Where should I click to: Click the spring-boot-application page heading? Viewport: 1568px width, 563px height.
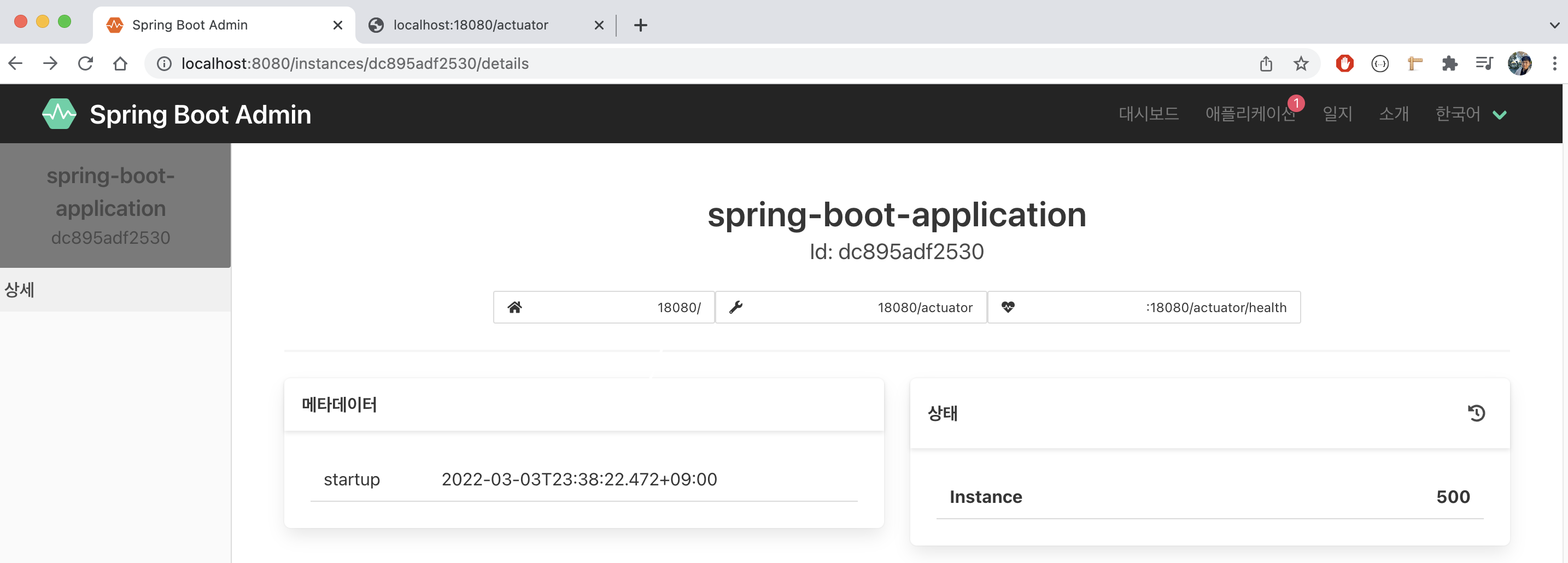coord(896,215)
